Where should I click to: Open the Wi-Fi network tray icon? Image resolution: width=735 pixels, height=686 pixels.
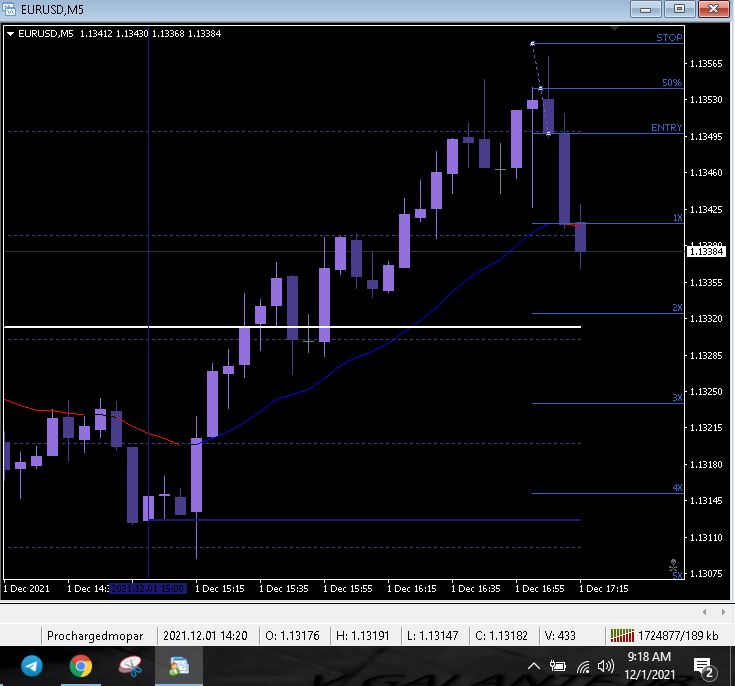point(583,666)
